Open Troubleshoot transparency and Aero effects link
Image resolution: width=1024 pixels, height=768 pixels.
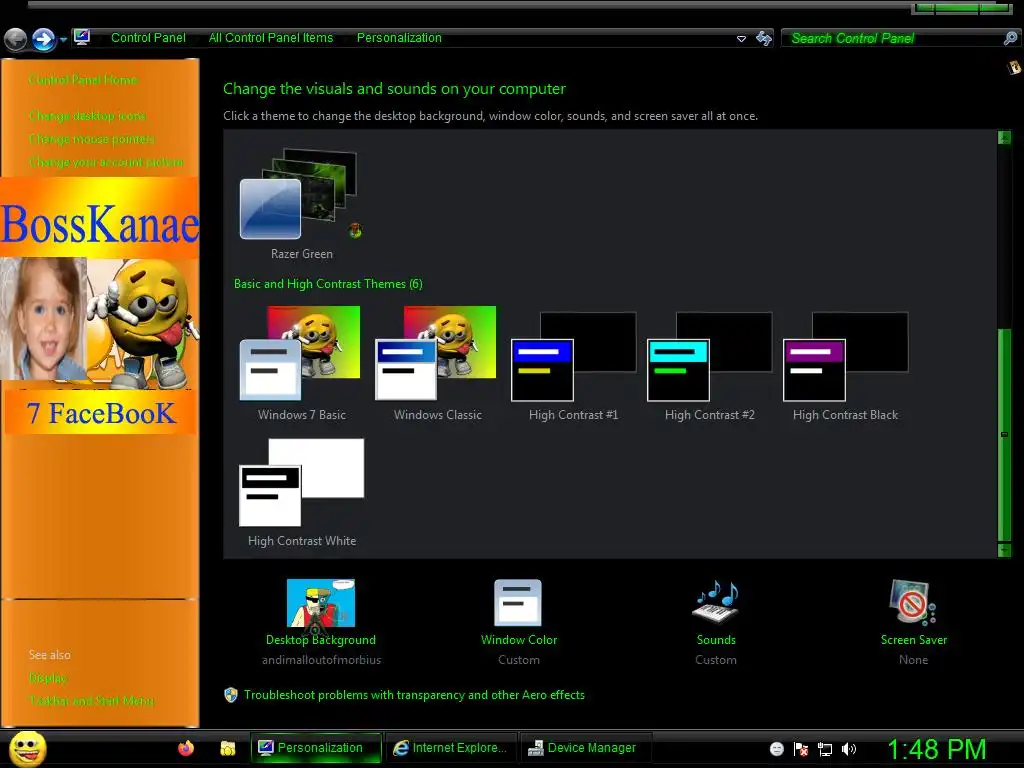click(414, 696)
